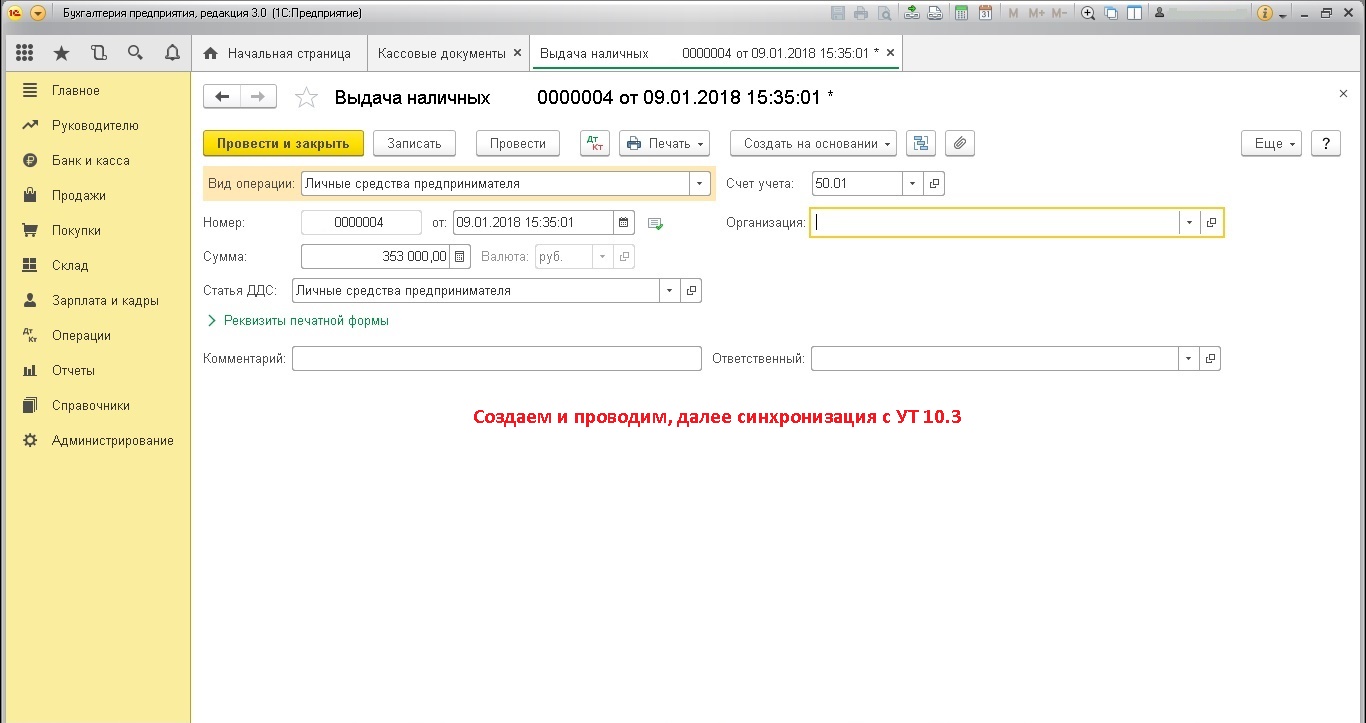Image resolution: width=1366 pixels, height=723 pixels.
Task: Click the Записать button
Action: (414, 143)
